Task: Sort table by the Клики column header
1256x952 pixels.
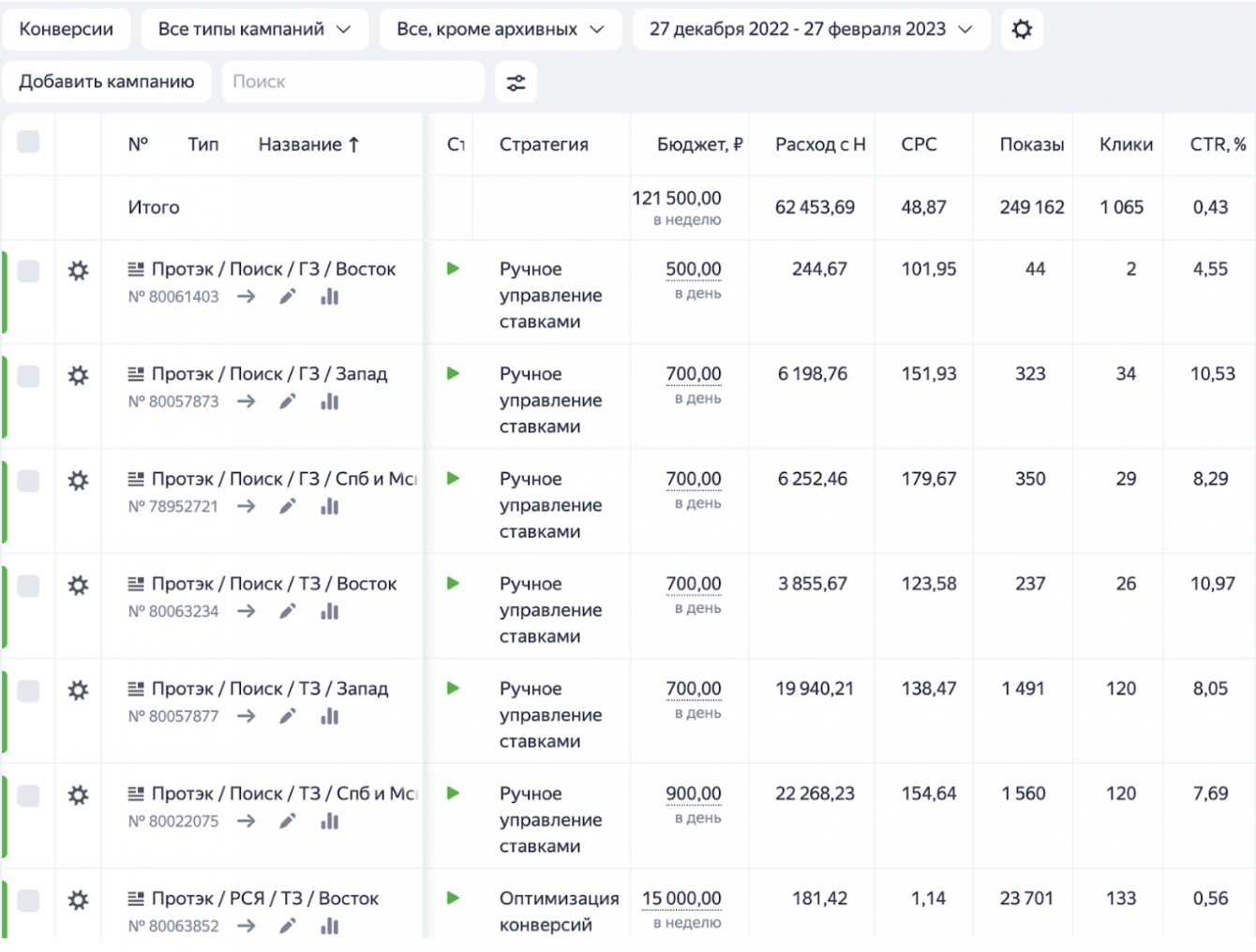Action: pos(1126,144)
